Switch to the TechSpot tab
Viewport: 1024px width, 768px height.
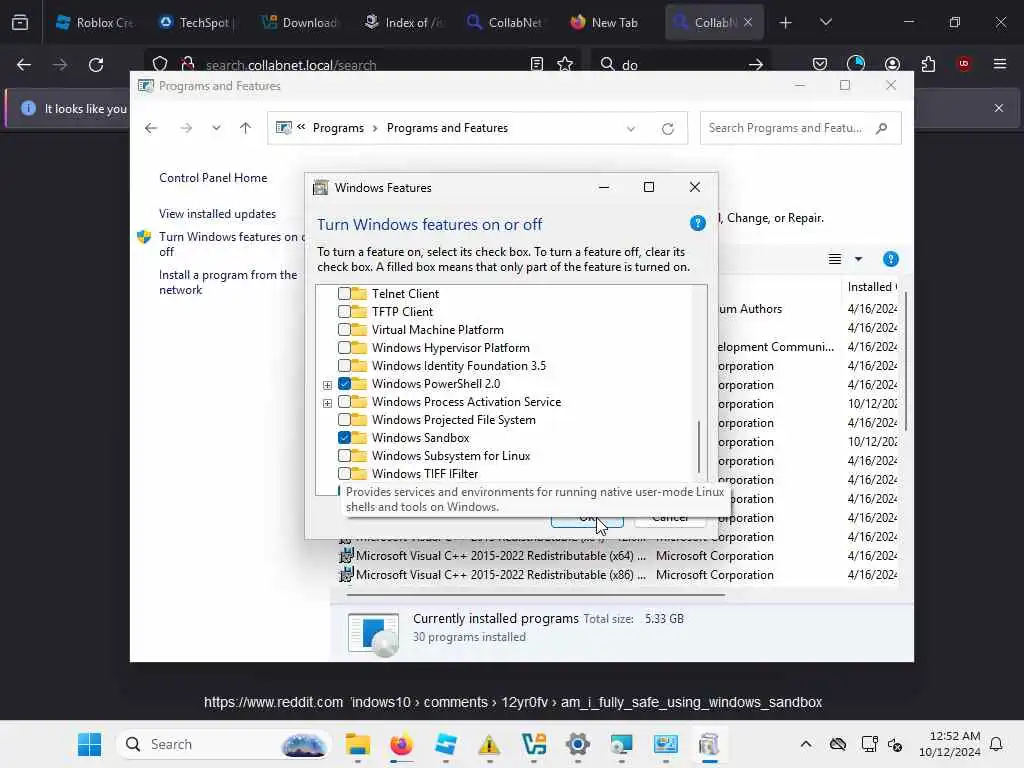click(197, 22)
